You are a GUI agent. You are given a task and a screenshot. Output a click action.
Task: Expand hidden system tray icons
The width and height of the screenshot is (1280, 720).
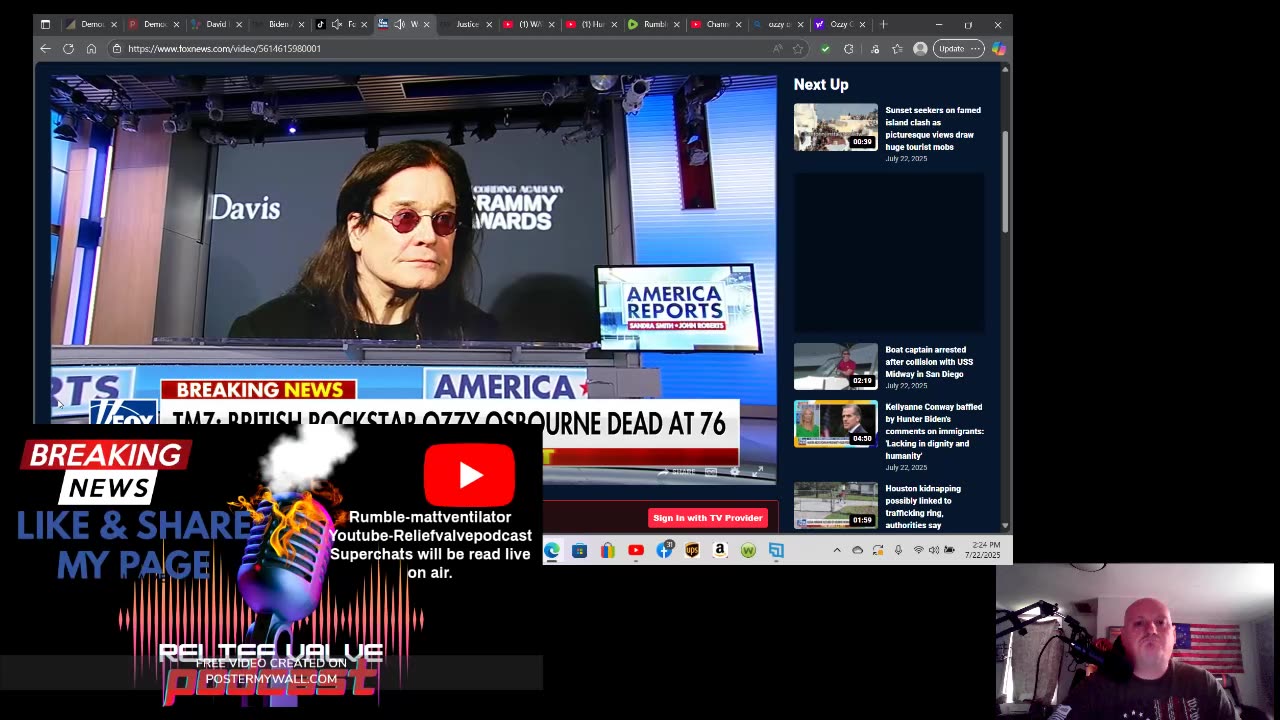(x=837, y=550)
